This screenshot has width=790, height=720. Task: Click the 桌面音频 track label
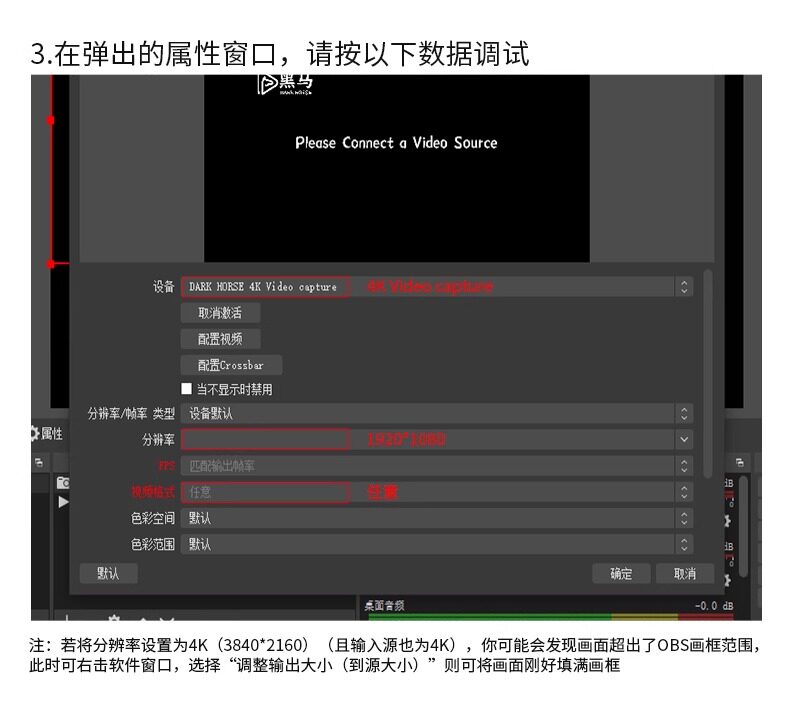tap(384, 605)
